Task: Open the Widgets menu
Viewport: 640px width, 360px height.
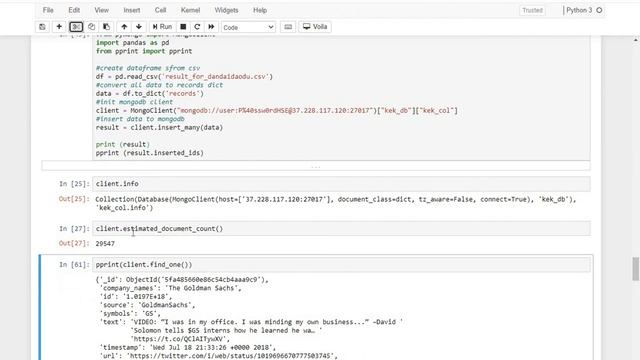Action: (x=226, y=10)
